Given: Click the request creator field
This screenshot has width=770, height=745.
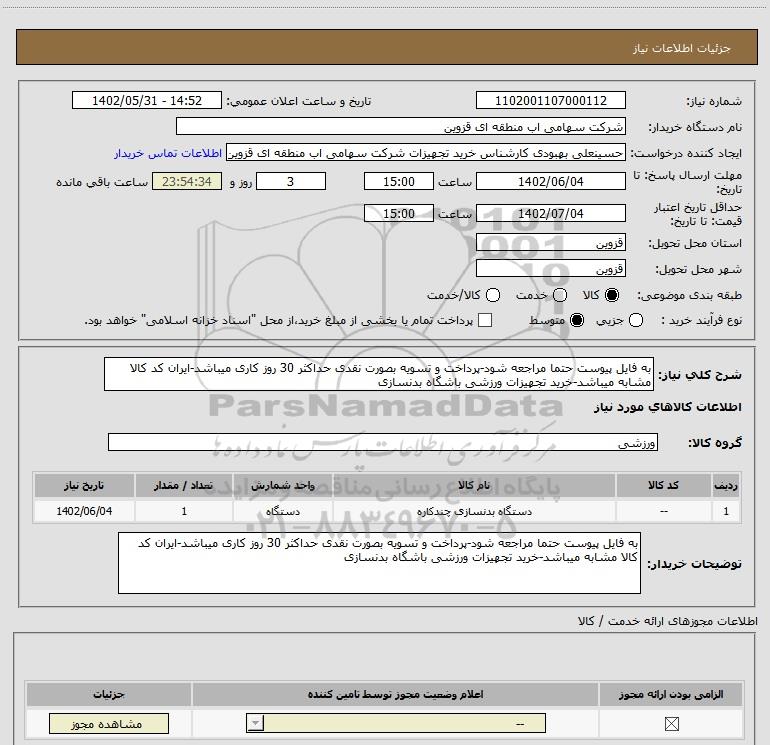Looking at the screenshot, I should (x=426, y=153).
